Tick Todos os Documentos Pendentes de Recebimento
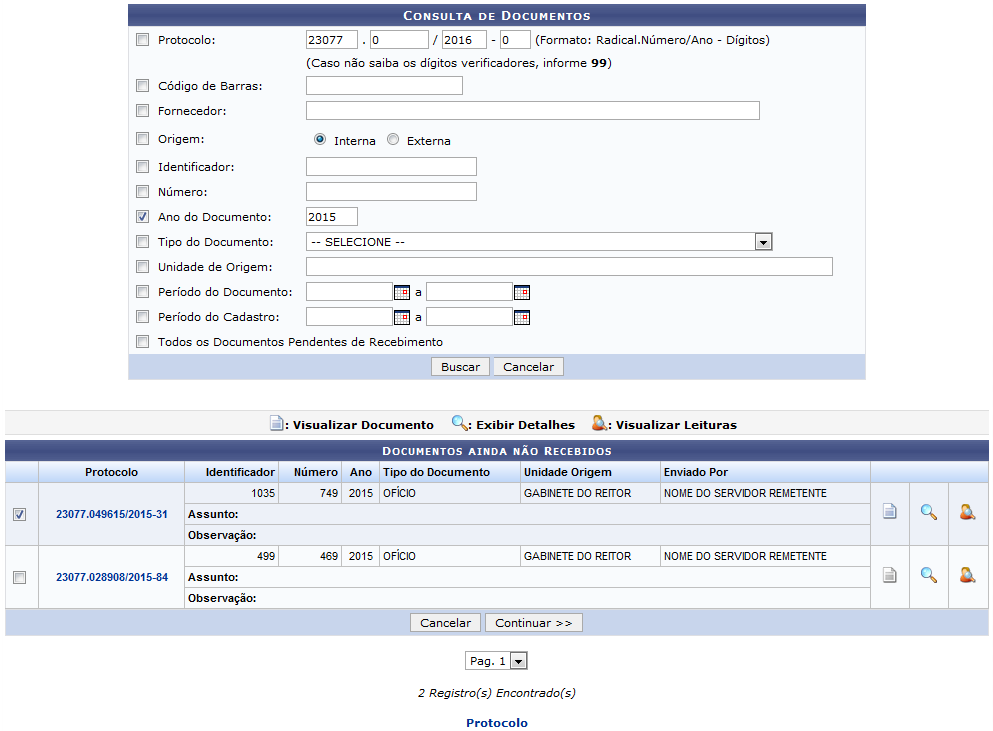Screen dimensions: 993x731 coord(142,342)
